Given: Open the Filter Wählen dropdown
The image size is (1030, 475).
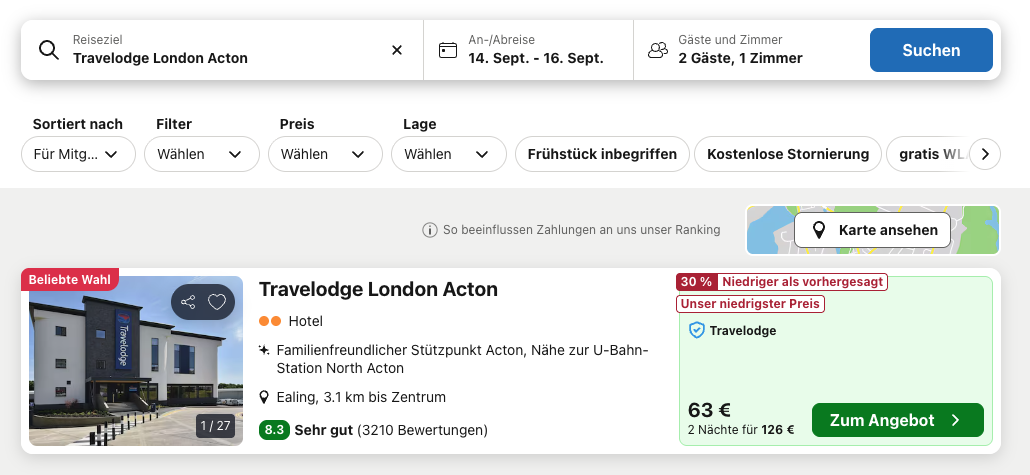Looking at the screenshot, I should 202,154.
